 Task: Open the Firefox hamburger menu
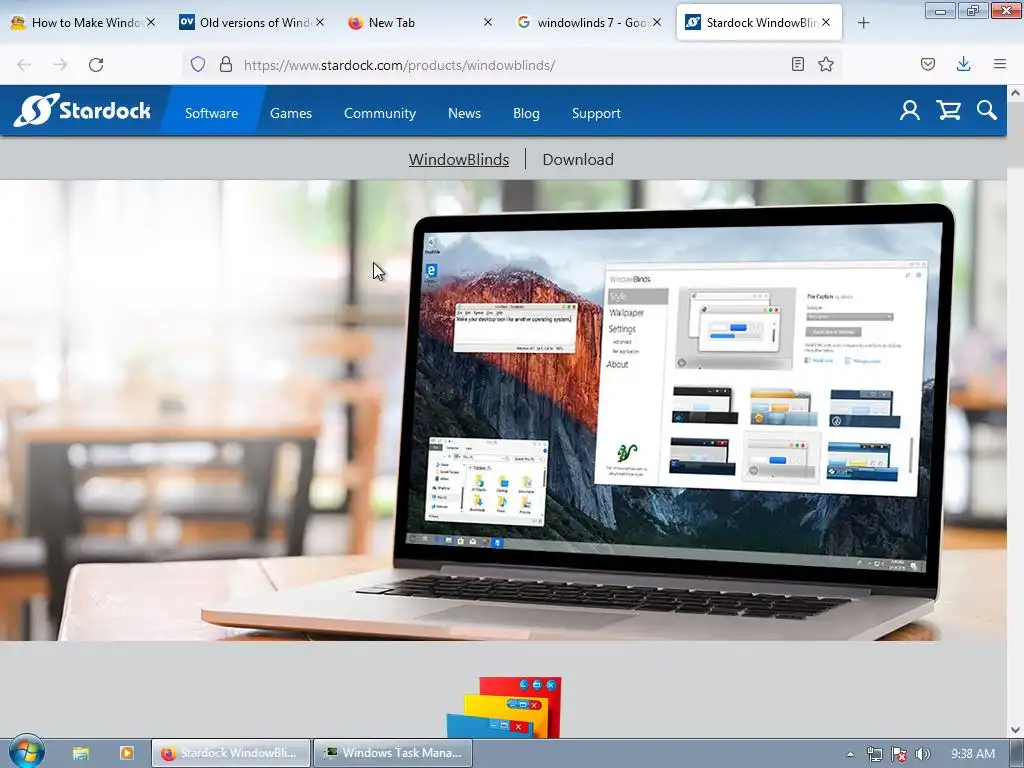(x=1000, y=64)
